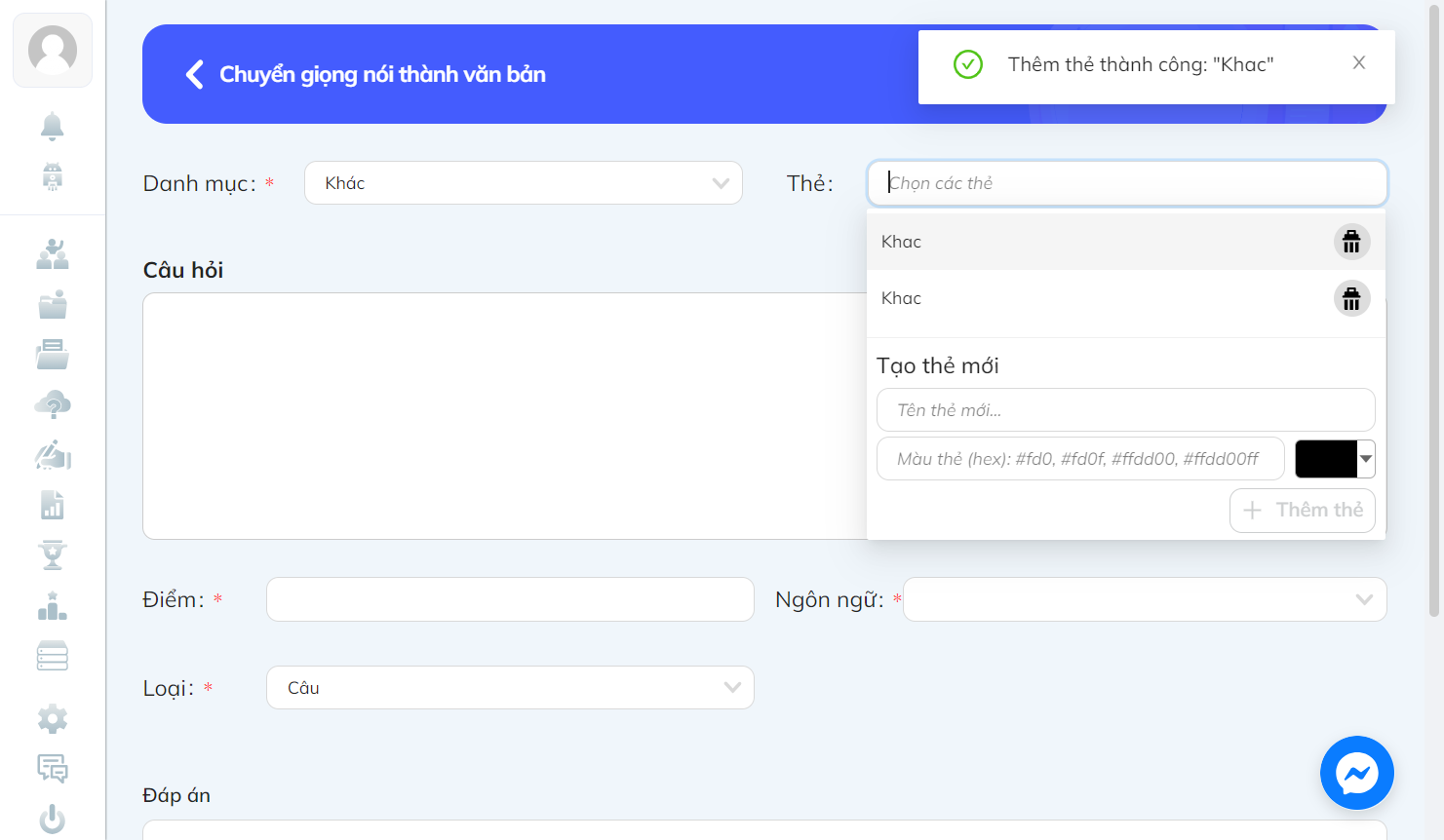Image resolution: width=1444 pixels, height=840 pixels.
Task: Click the Thêm thẻ button
Action: (x=1303, y=511)
